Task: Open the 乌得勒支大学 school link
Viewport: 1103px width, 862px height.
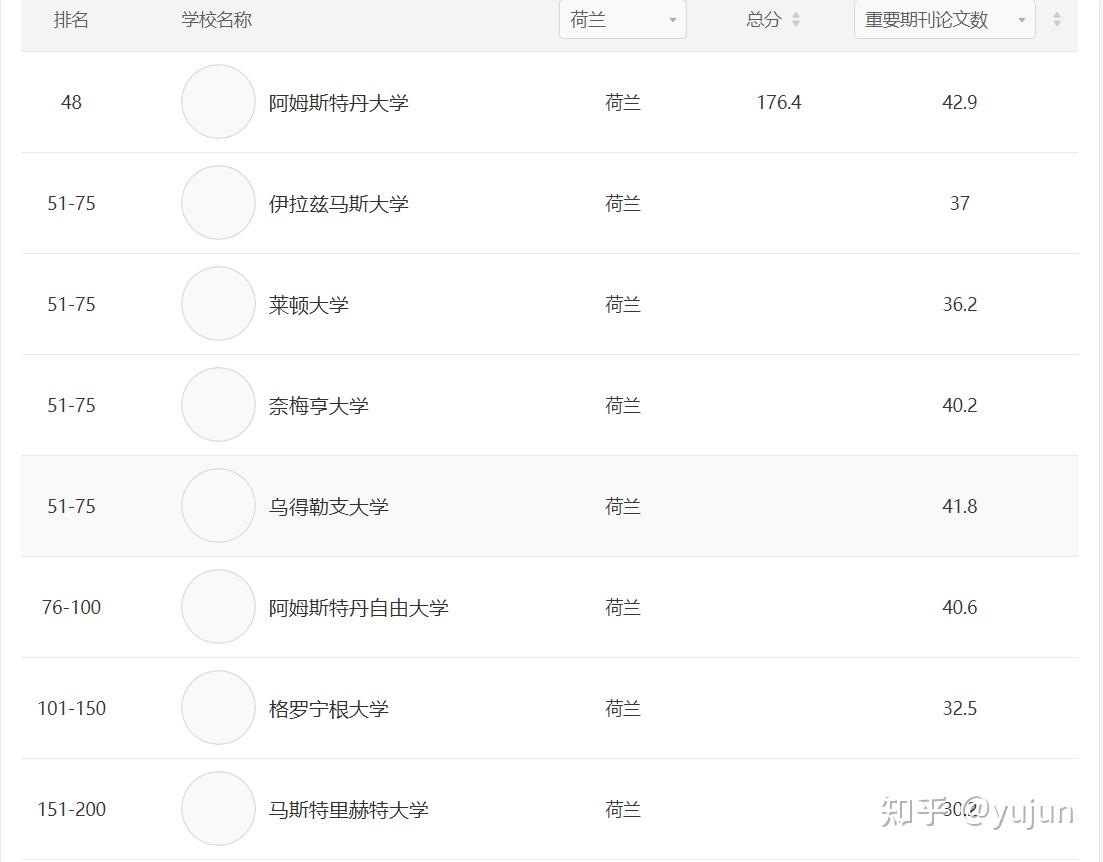Action: (328, 507)
